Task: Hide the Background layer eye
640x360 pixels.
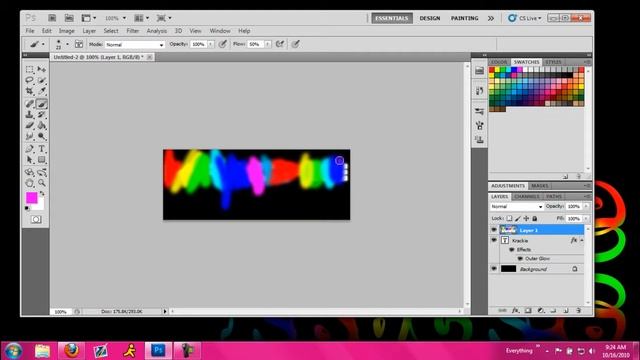Action: click(494, 269)
